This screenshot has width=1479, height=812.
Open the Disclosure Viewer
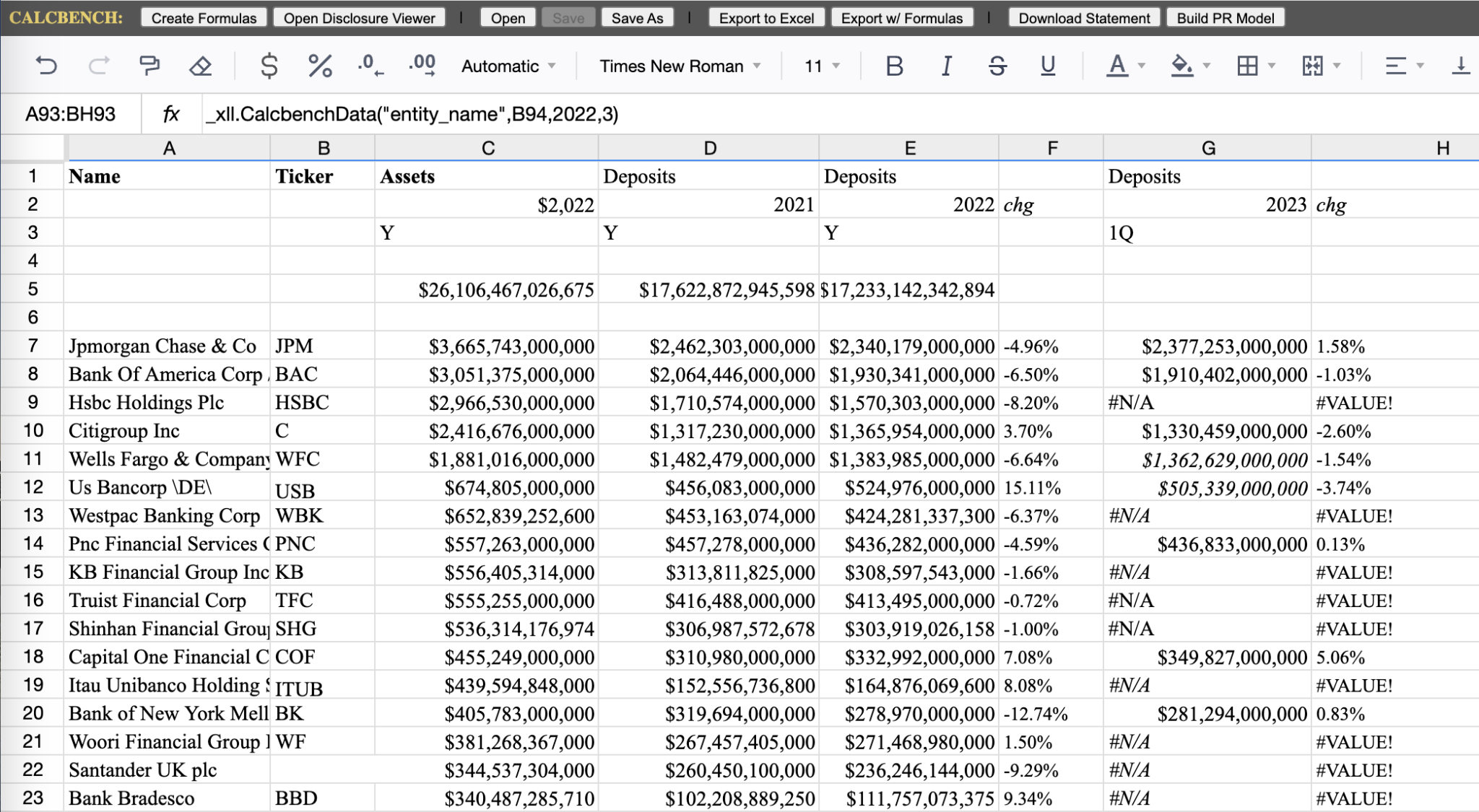359,18
